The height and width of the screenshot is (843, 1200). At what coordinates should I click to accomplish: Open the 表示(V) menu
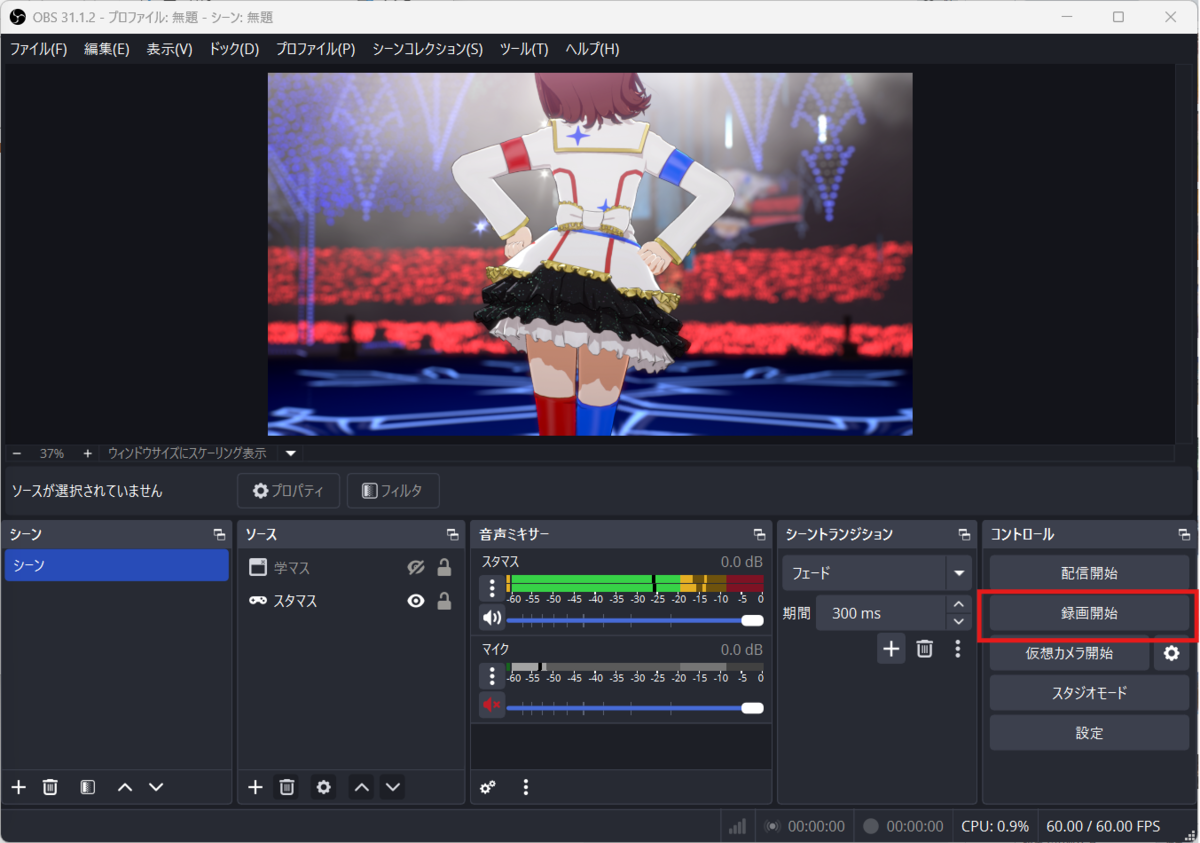pos(169,49)
